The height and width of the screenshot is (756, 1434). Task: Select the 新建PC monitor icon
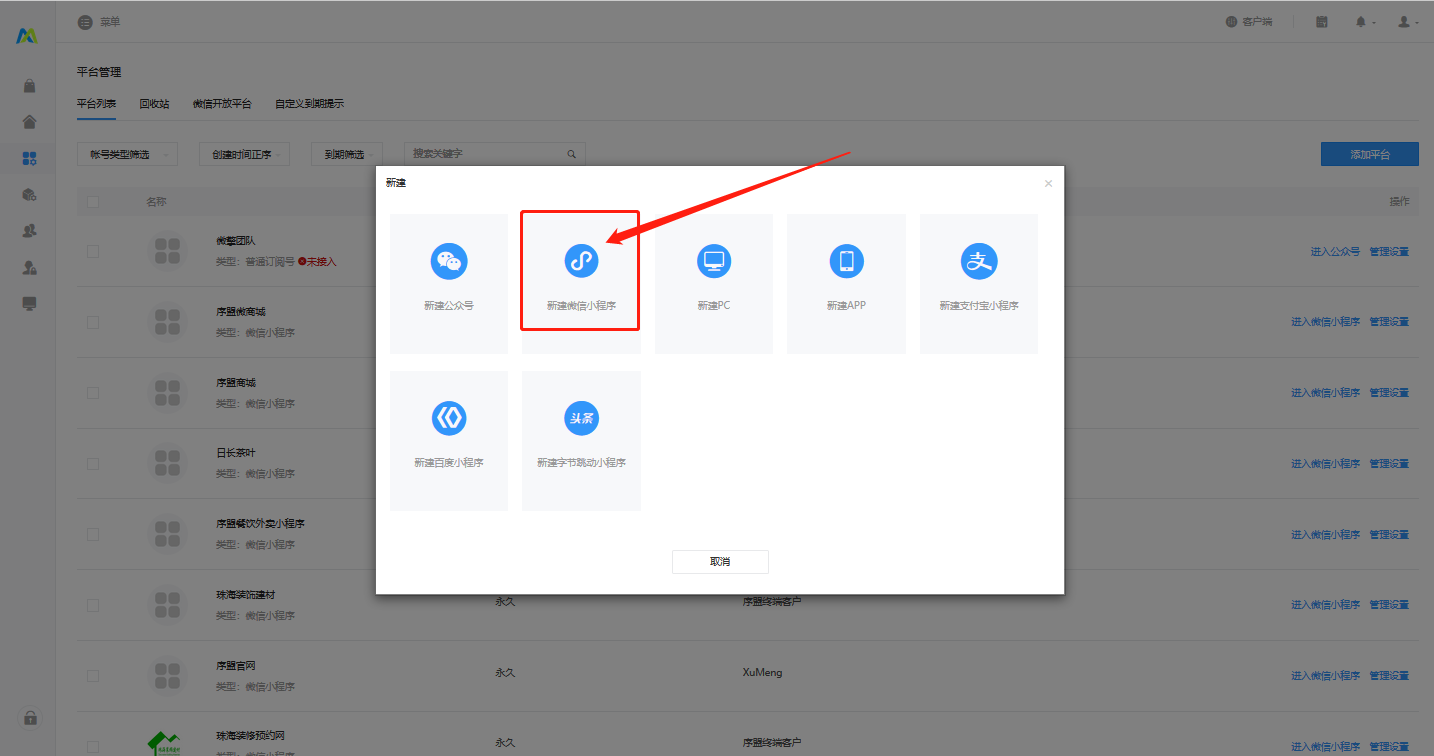714,261
